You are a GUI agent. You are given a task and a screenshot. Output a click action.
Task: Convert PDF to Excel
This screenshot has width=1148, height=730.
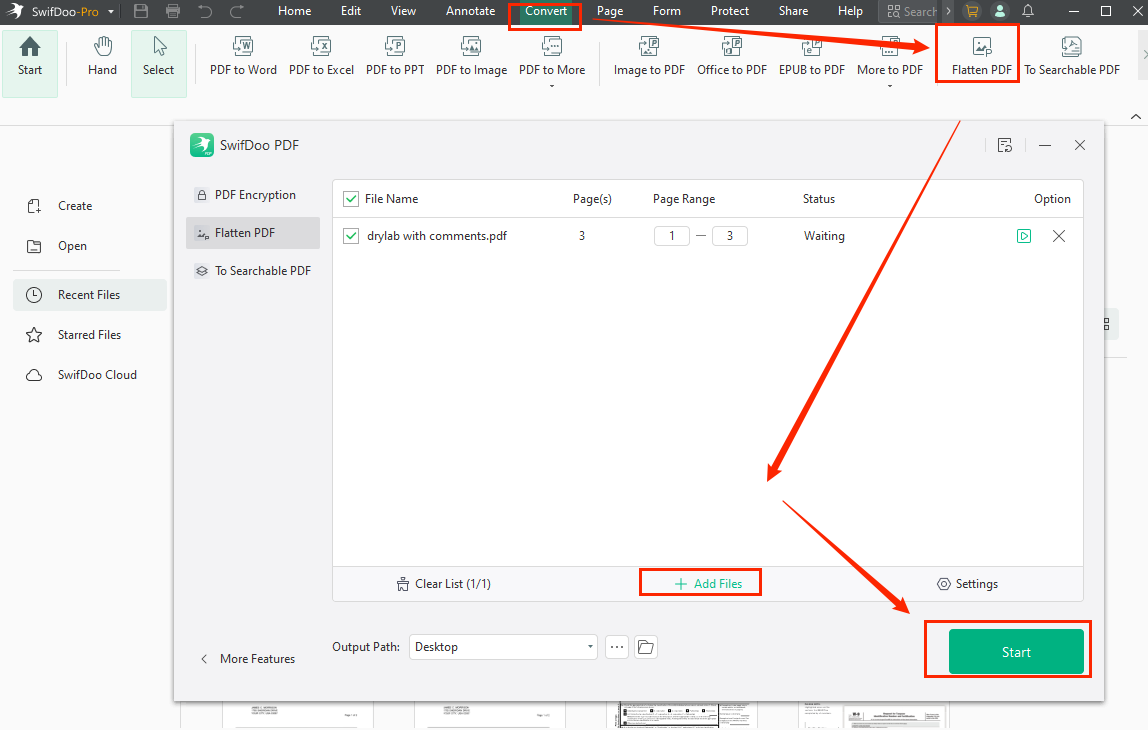321,57
